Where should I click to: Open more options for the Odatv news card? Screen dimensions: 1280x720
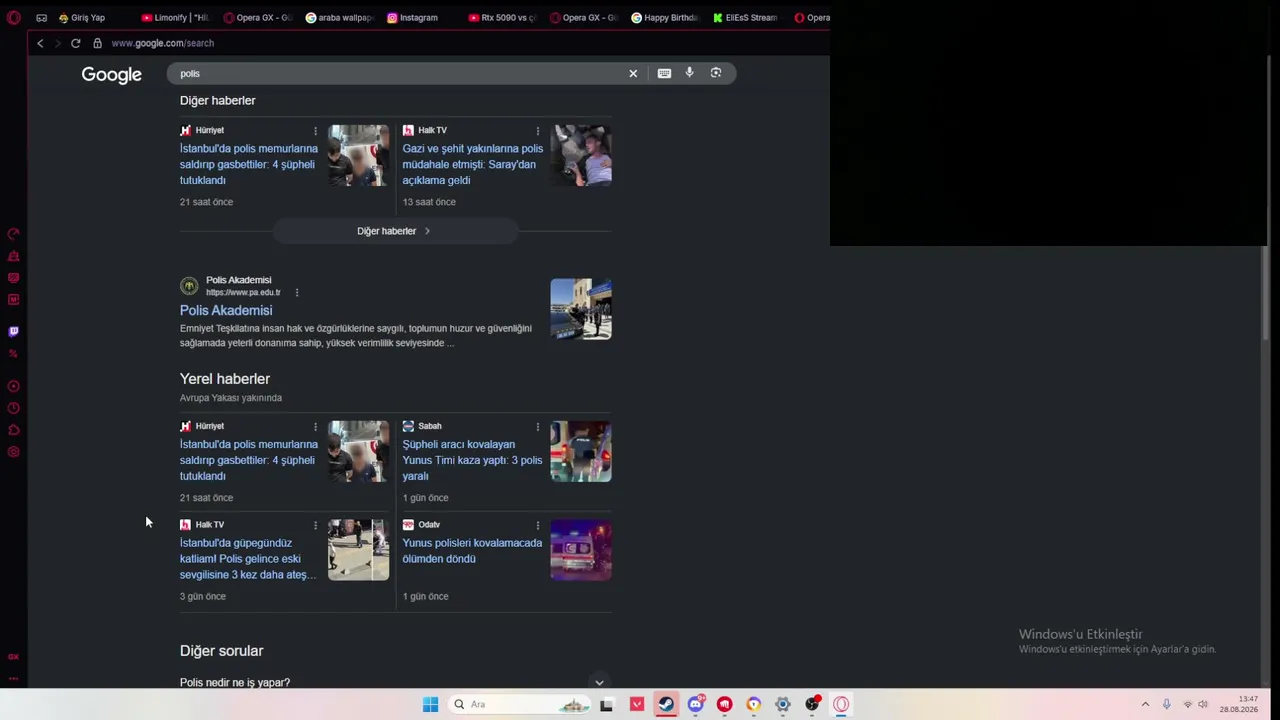coord(538,525)
